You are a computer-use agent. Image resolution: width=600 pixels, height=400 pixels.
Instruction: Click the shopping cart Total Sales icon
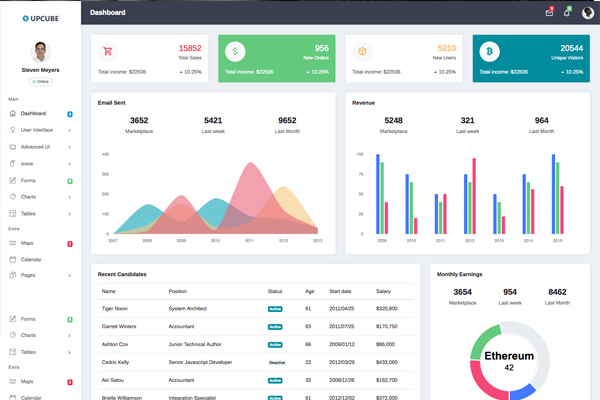[108, 52]
